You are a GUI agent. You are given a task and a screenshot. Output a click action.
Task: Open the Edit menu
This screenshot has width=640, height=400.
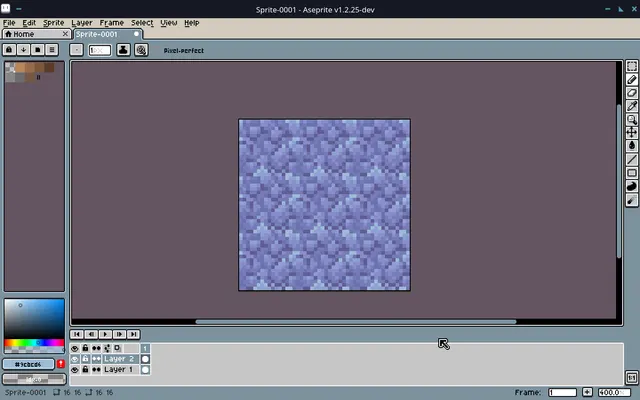point(29,23)
